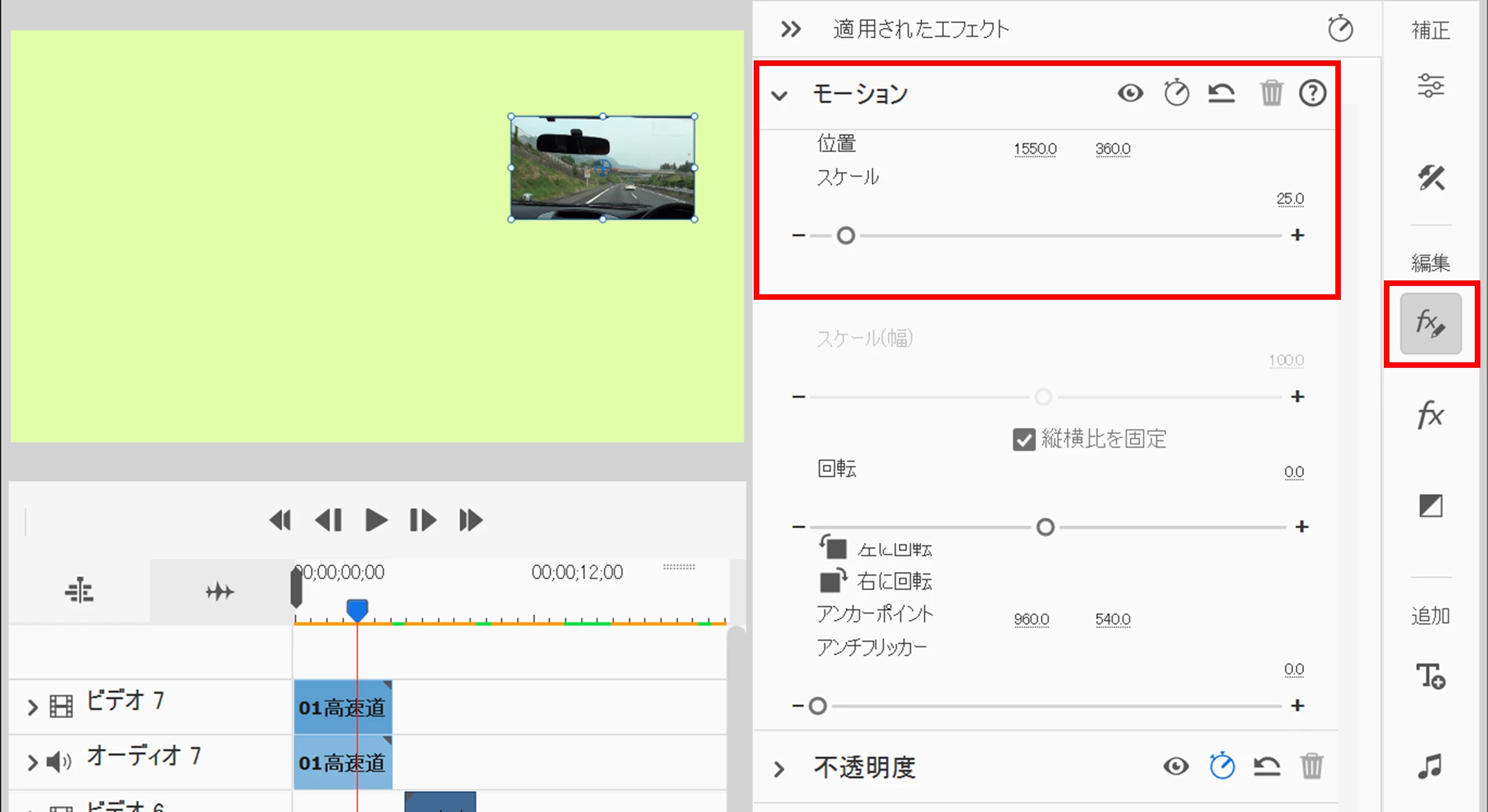Click the 左に回転 button
The image size is (1488, 812).
pos(834,548)
